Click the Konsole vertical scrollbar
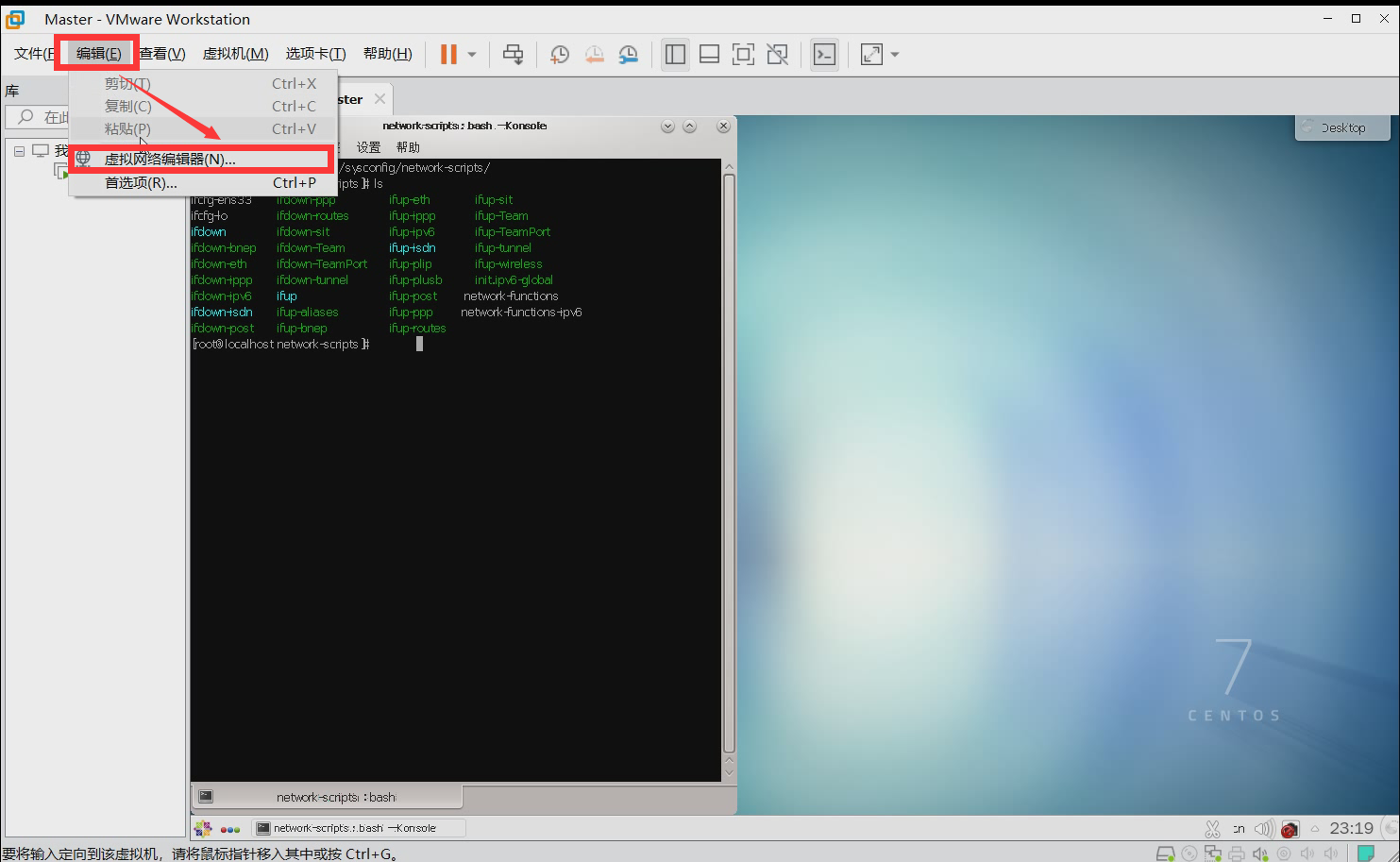Image resolution: width=1400 pixels, height=862 pixels. pos(729,463)
